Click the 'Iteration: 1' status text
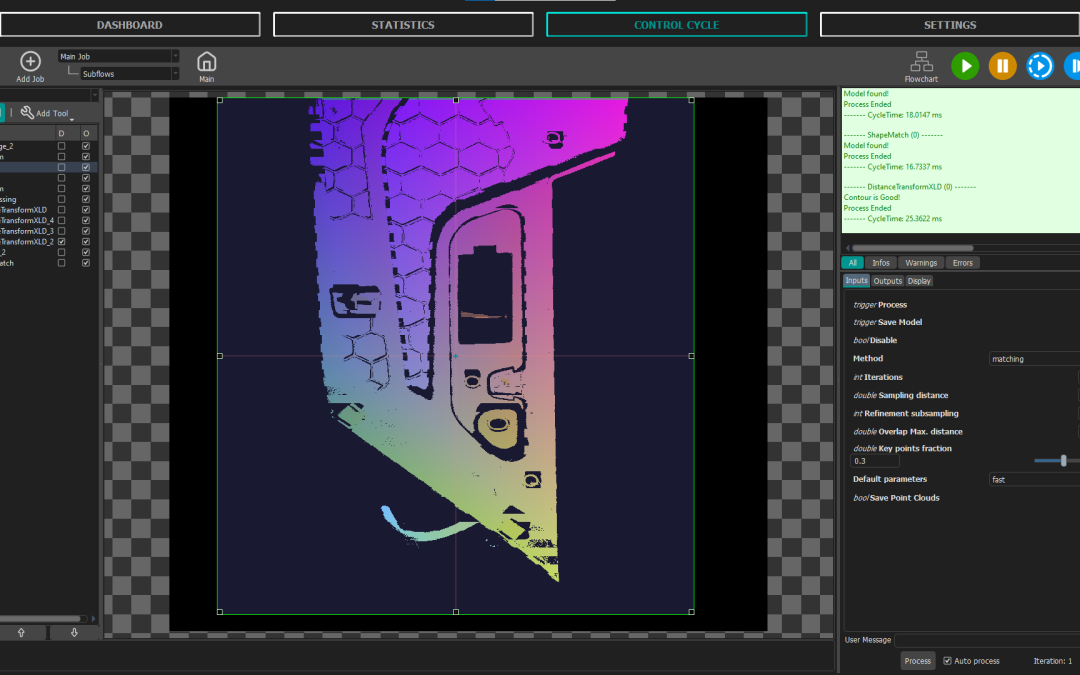Viewport: 1080px width, 675px height. (x=1052, y=661)
